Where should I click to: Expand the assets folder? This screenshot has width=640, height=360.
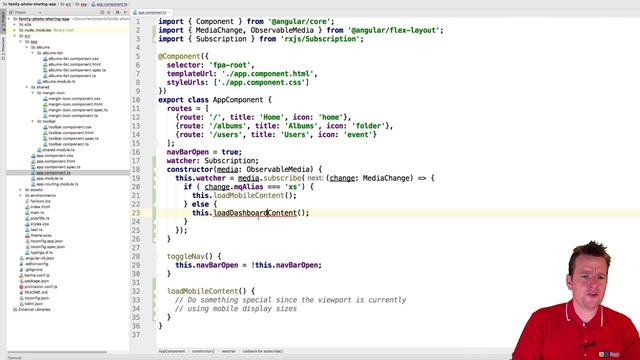tap(21, 190)
